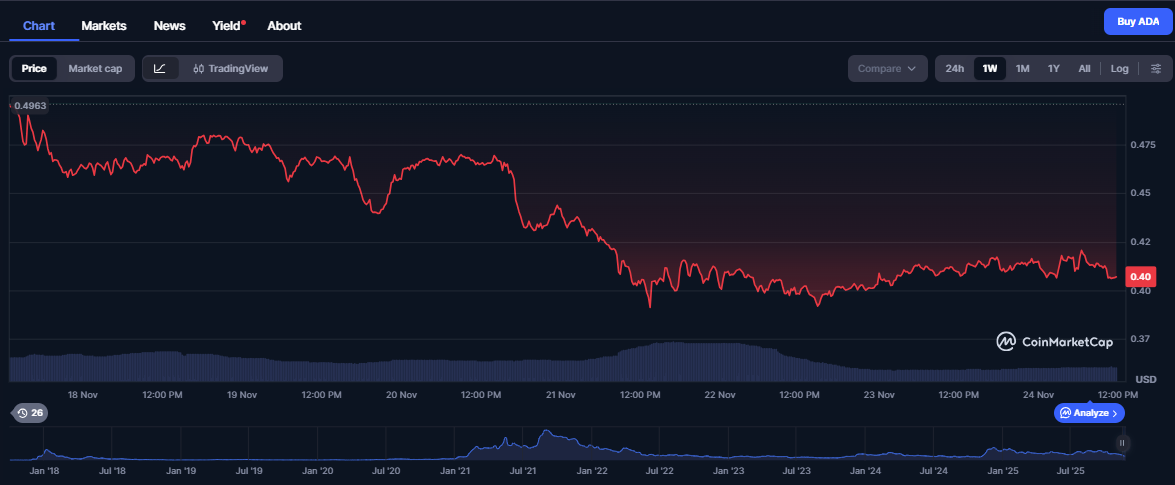1175x485 pixels.
Task: Select Price view toggle
Action: coord(34,69)
